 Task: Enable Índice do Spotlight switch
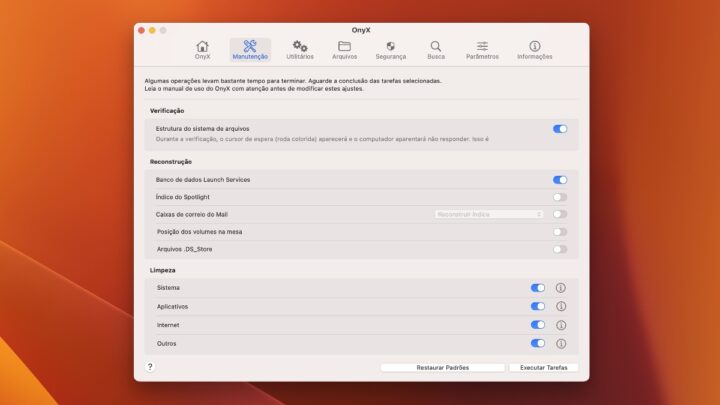[x=560, y=197]
